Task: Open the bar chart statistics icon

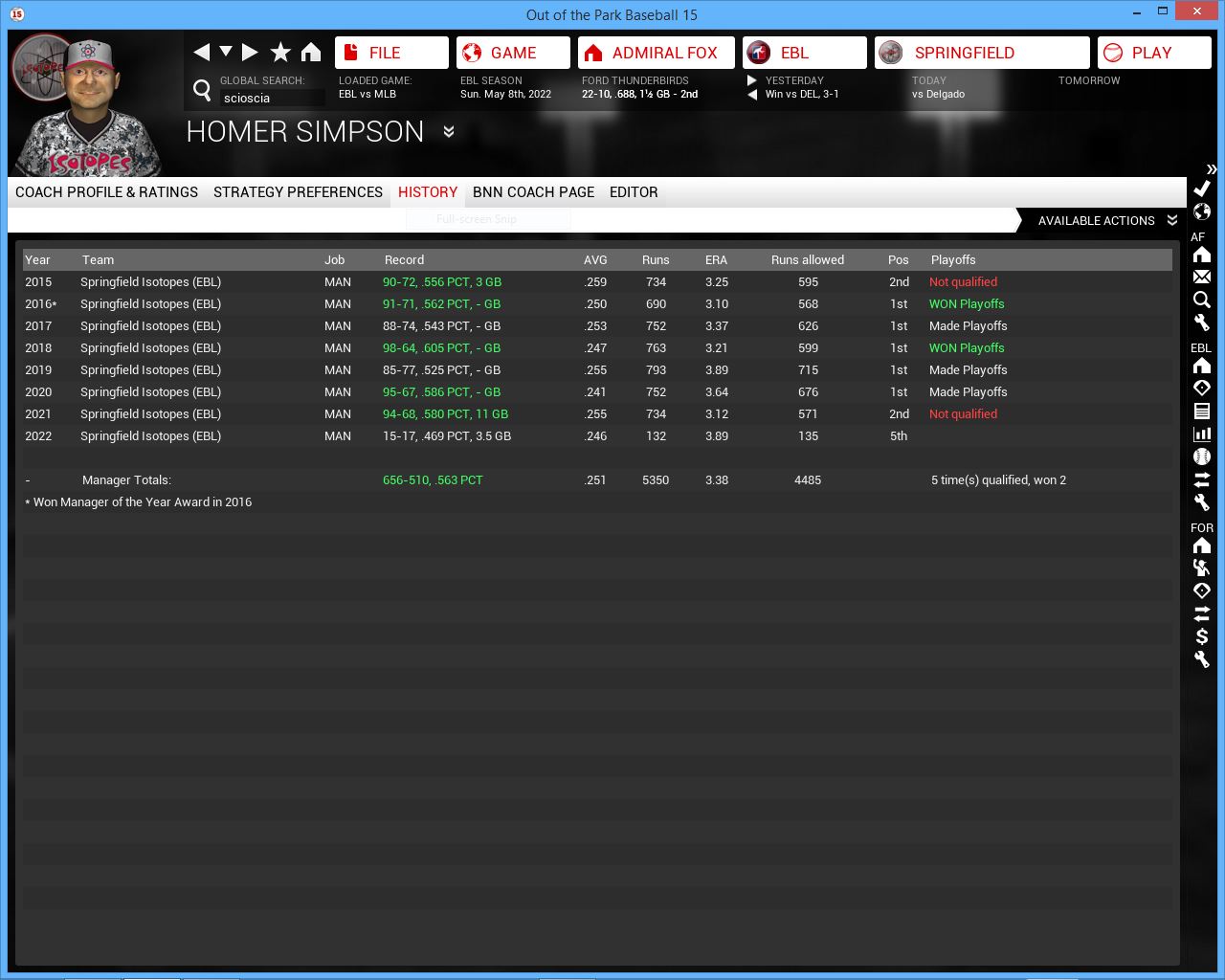Action: coord(1202,434)
